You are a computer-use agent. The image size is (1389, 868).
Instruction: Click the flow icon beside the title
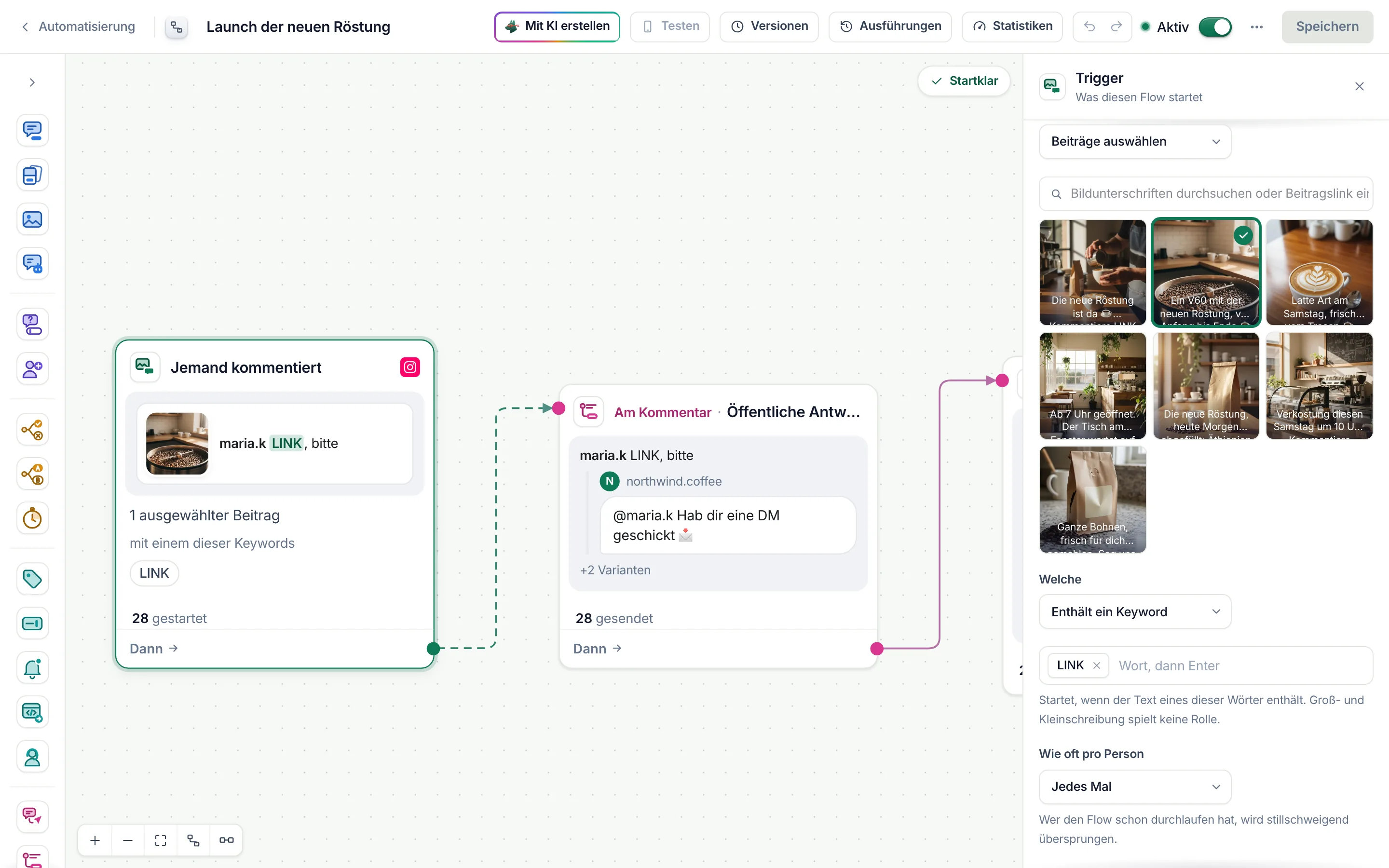[x=177, y=27]
